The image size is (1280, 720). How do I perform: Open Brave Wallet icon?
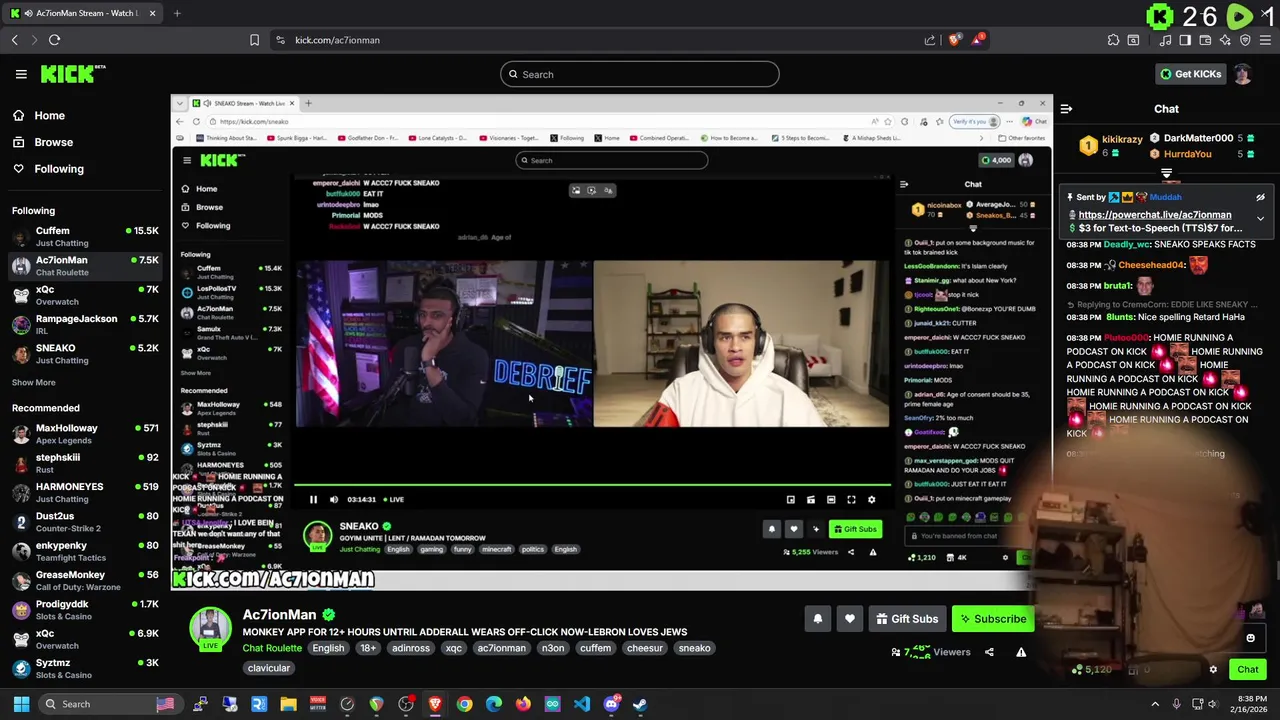tap(1205, 40)
